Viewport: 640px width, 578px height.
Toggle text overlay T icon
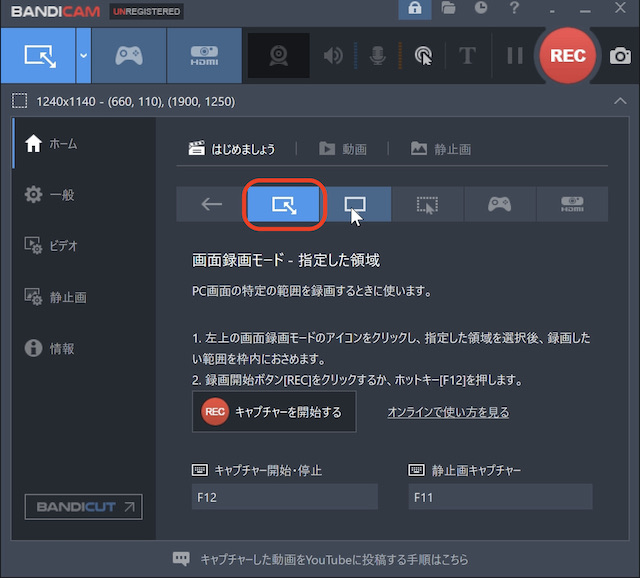click(467, 56)
